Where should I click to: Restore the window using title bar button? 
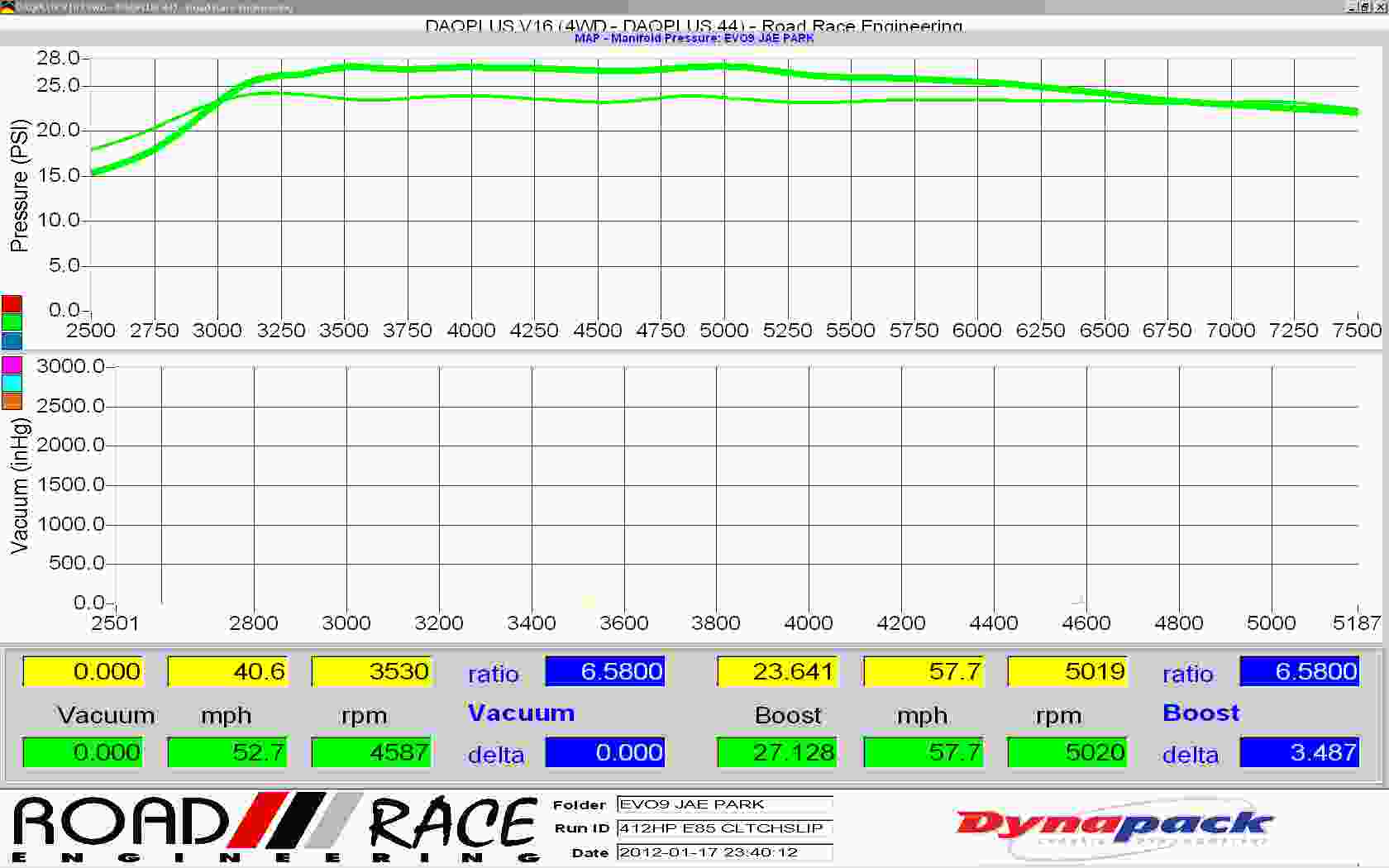tap(1365, 7)
